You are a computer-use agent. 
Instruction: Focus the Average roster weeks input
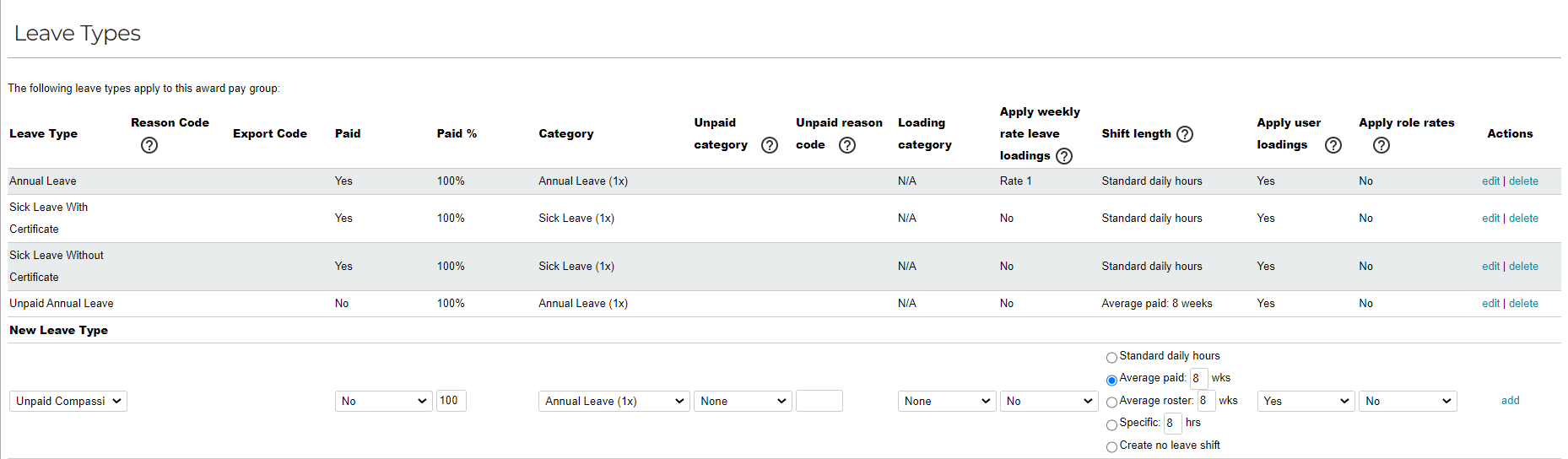point(1206,401)
